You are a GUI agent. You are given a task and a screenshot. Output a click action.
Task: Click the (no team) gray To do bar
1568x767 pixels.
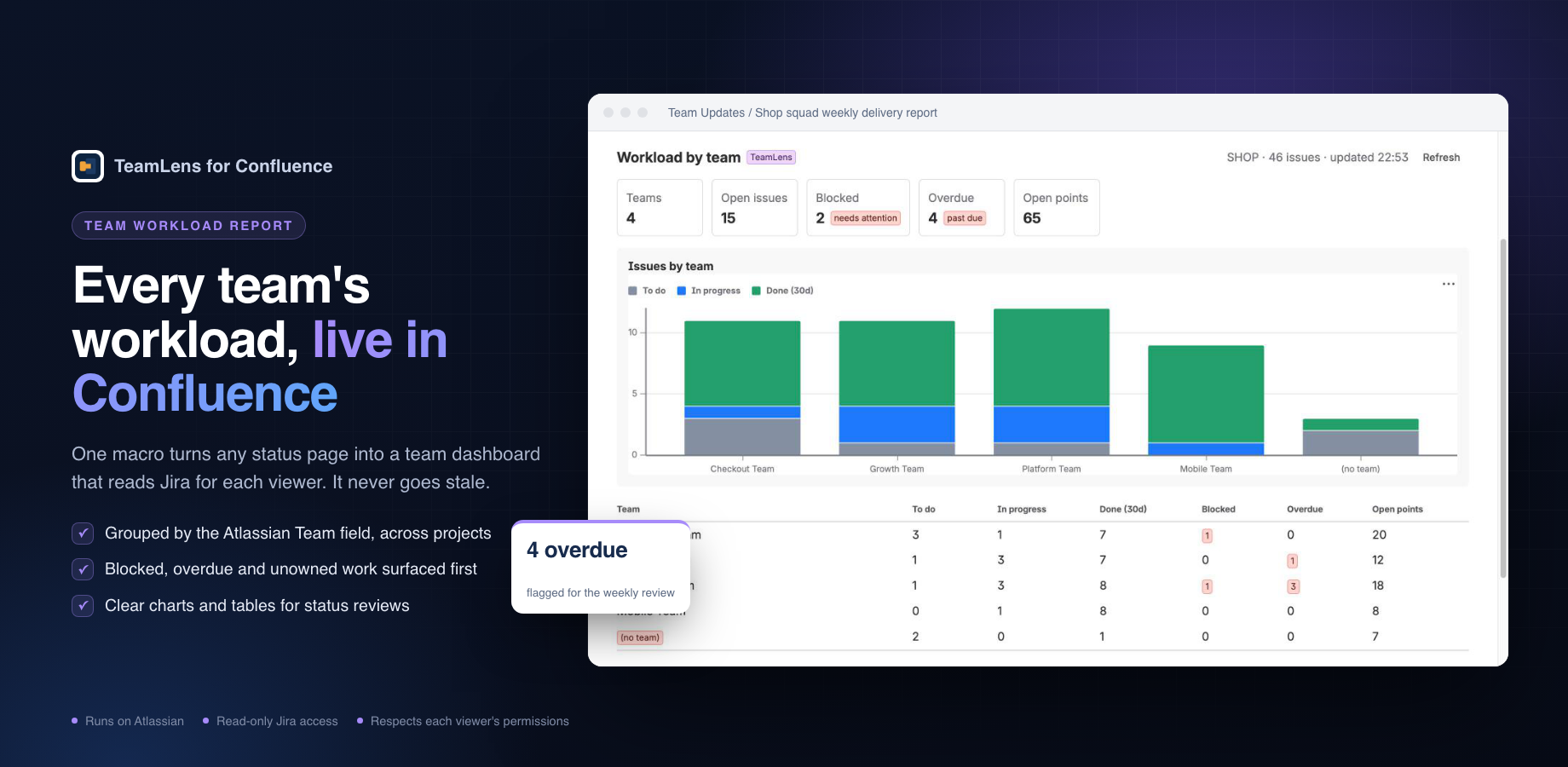(x=1361, y=442)
